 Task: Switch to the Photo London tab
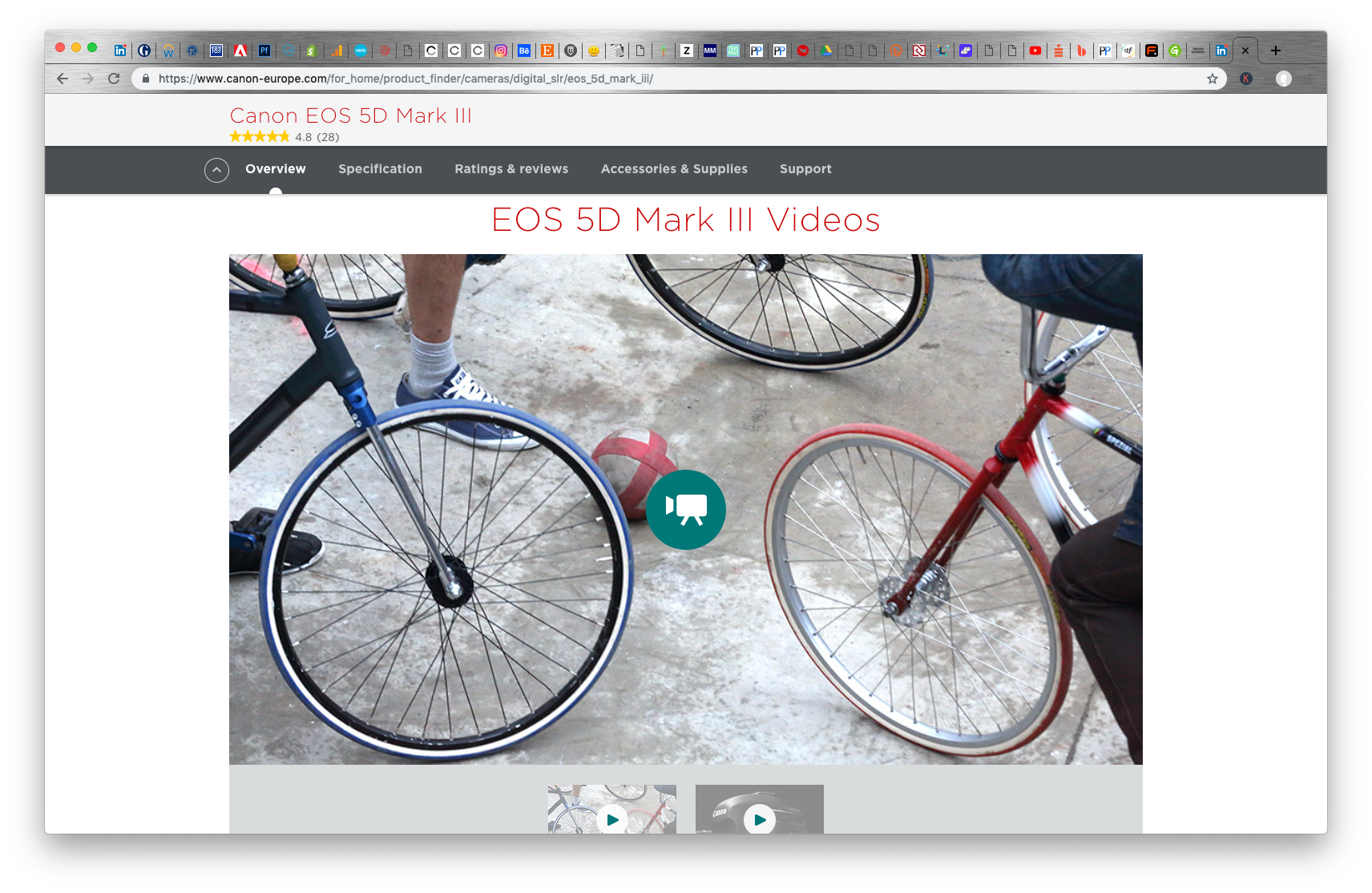tap(1198, 51)
